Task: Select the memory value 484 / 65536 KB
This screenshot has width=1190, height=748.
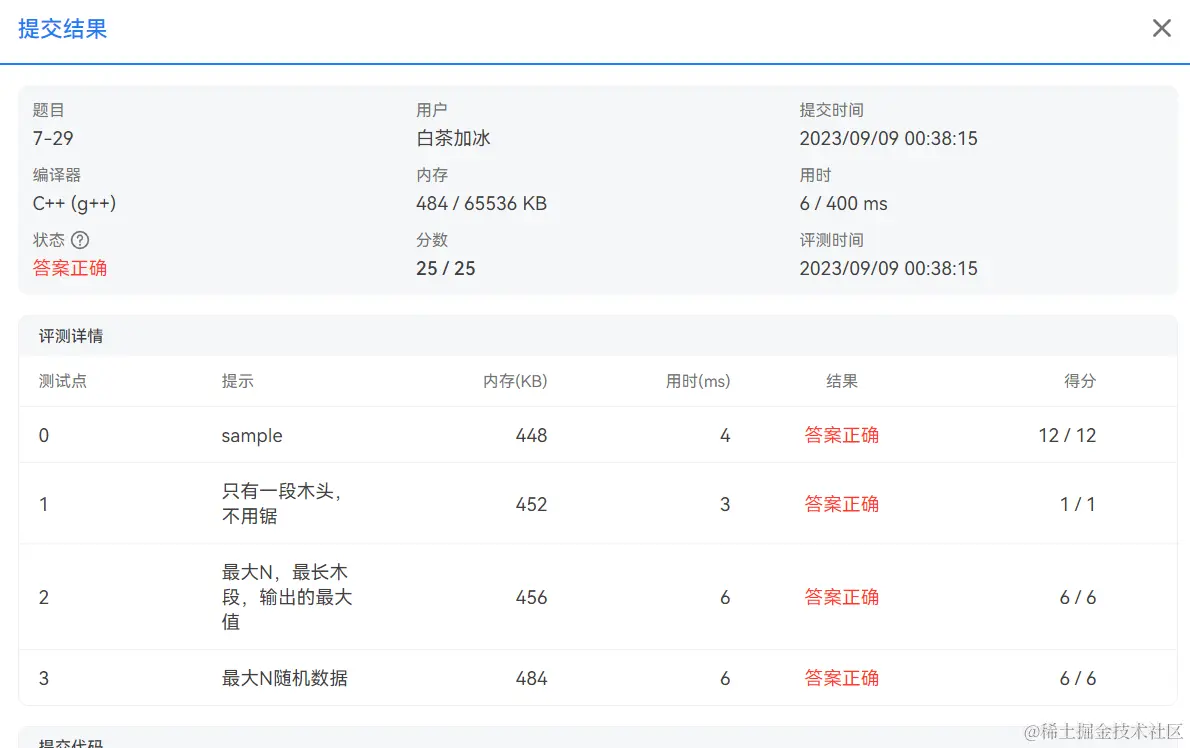Action: tap(481, 203)
